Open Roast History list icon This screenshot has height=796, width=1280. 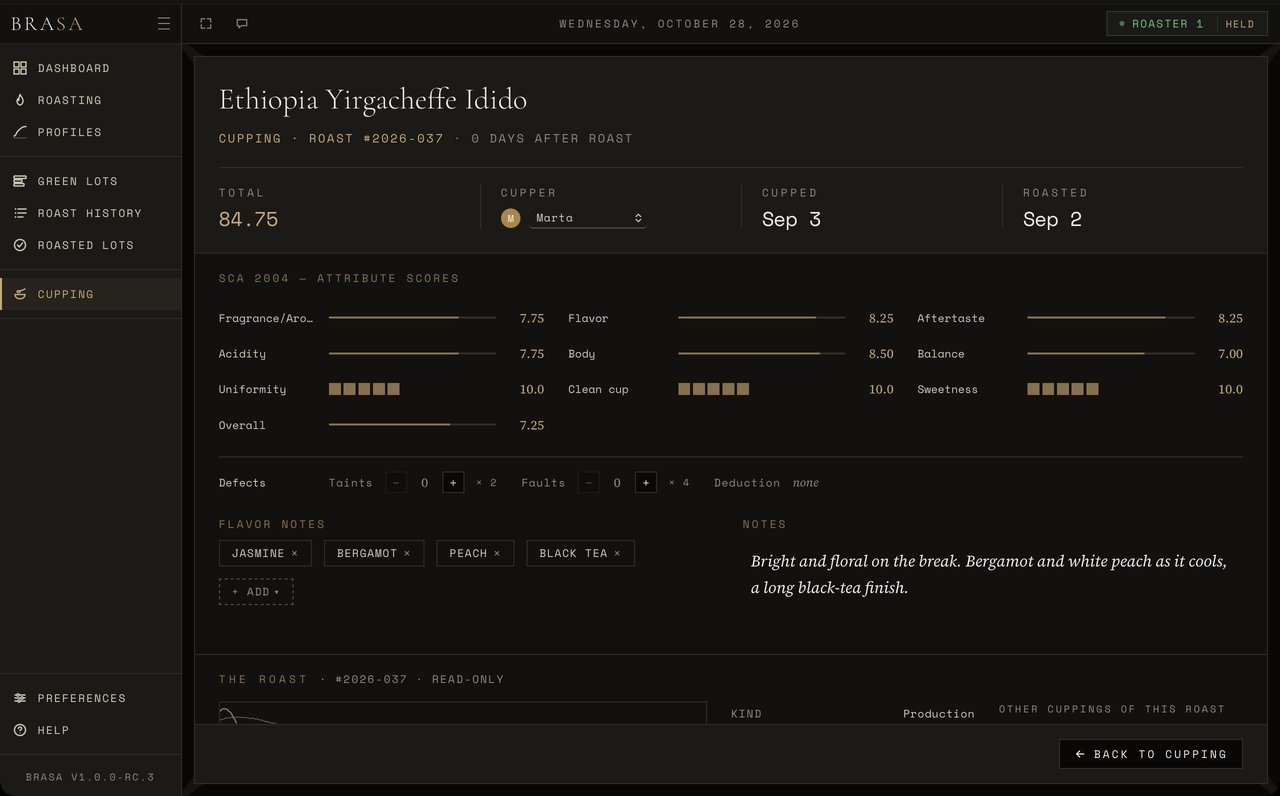tap(20, 213)
